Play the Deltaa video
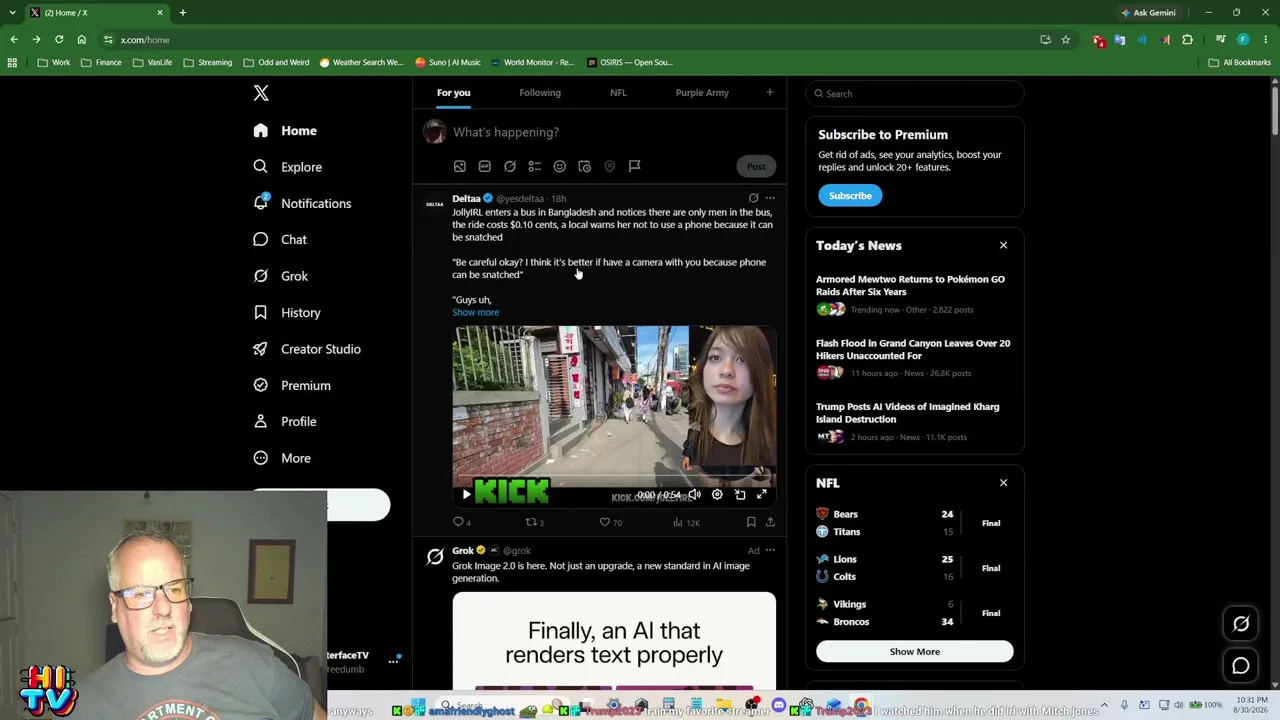 click(466, 494)
